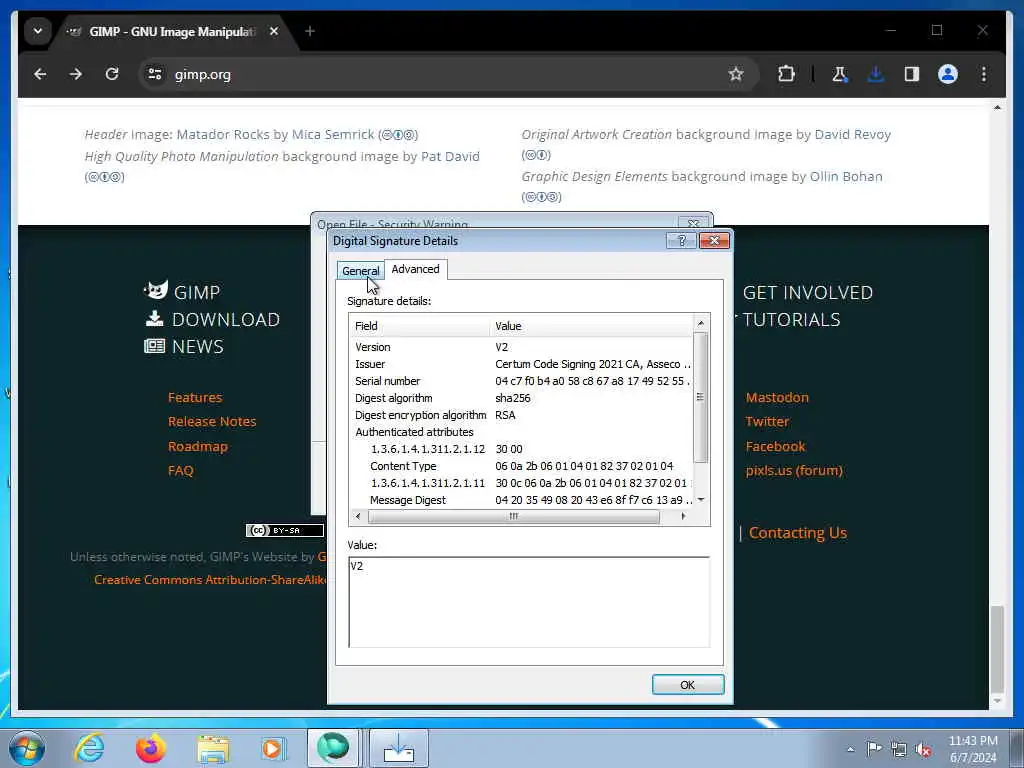Open the Facebook link

[x=775, y=446]
